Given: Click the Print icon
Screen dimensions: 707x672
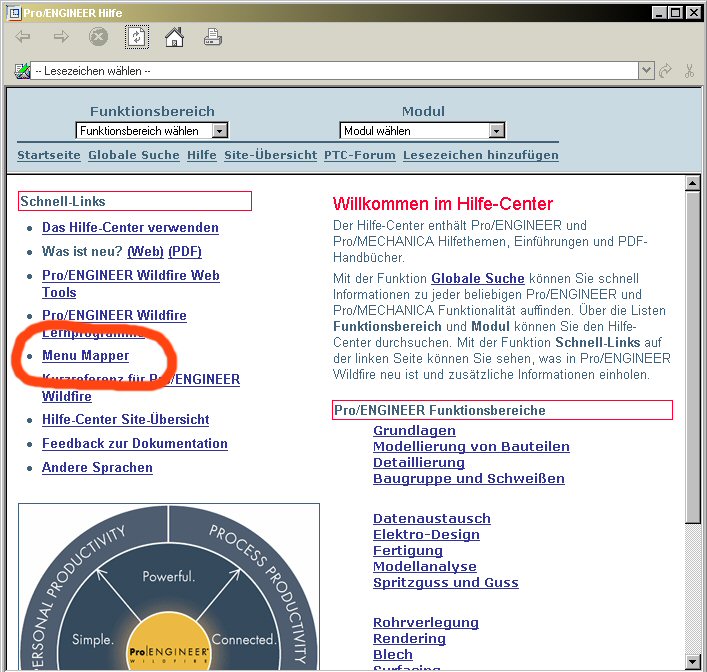Looking at the screenshot, I should [212, 37].
